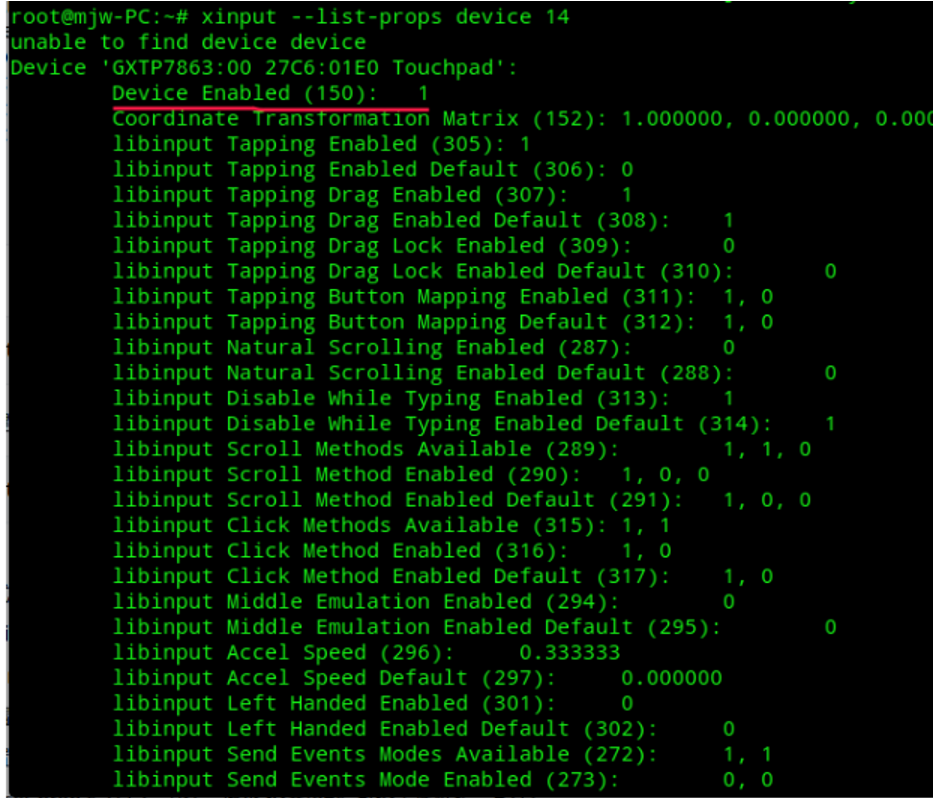Click 'libinput Middle Emulation Enabled (294)' line
Viewport: 933px width, 798px height.
[366, 602]
